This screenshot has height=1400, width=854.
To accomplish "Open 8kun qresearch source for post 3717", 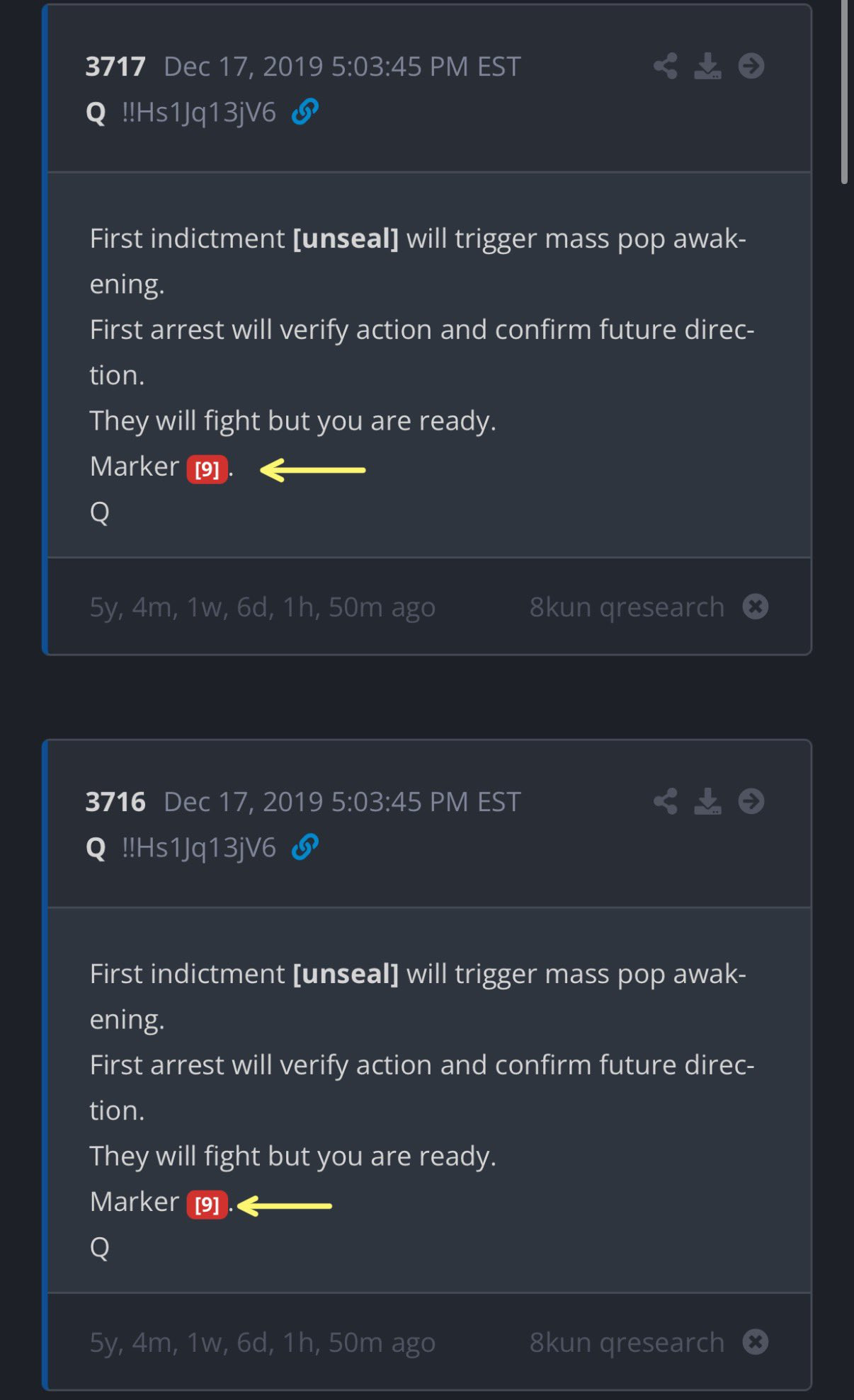I will 627,607.
